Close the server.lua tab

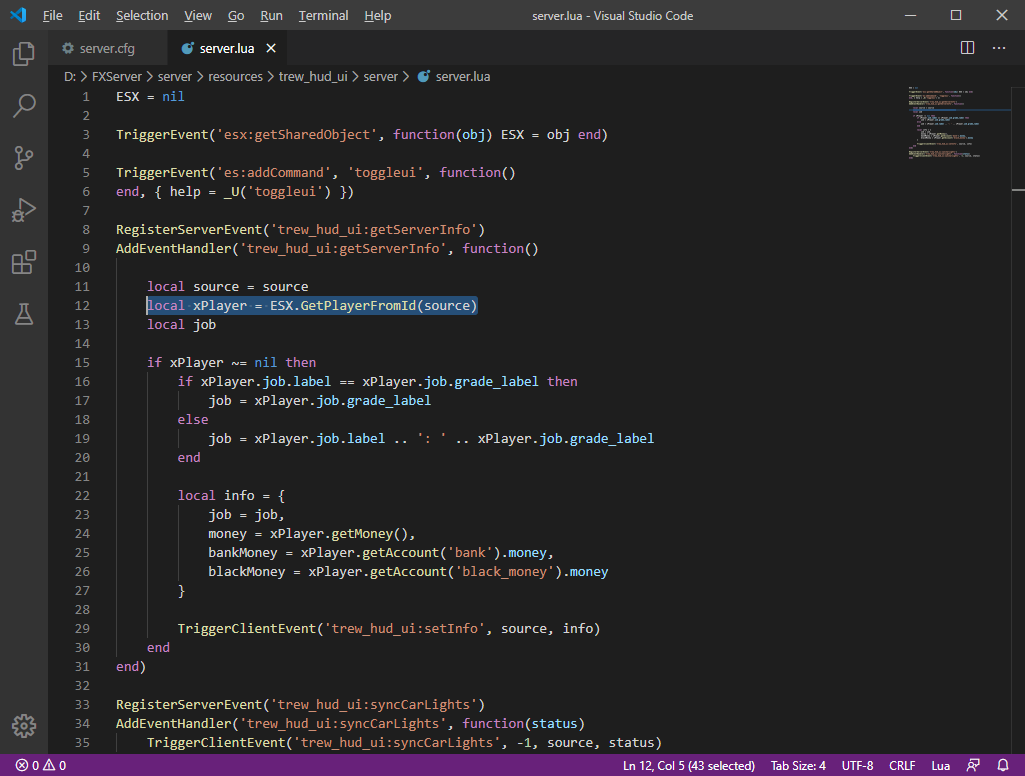(x=271, y=48)
